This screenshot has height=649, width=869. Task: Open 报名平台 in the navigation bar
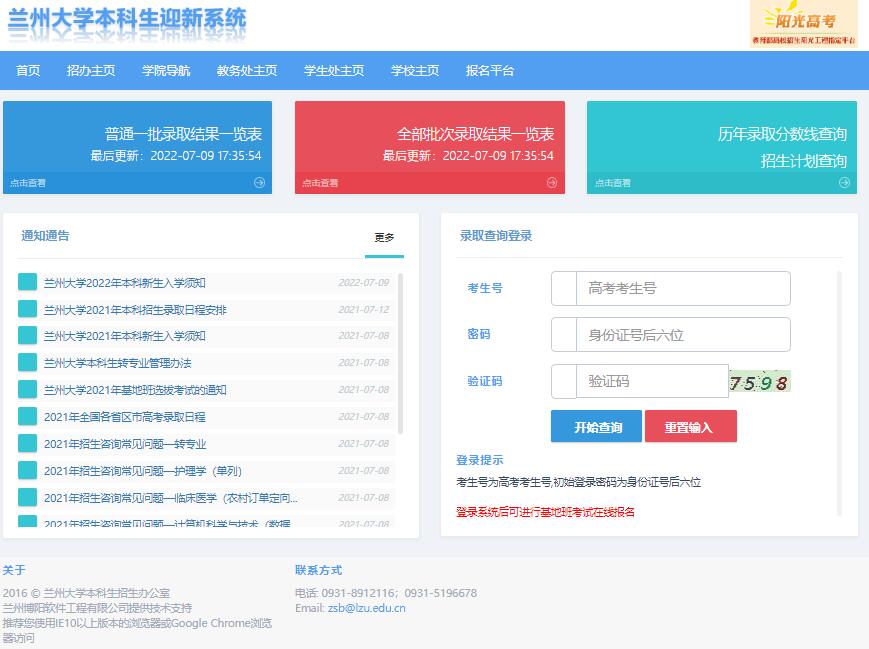490,70
